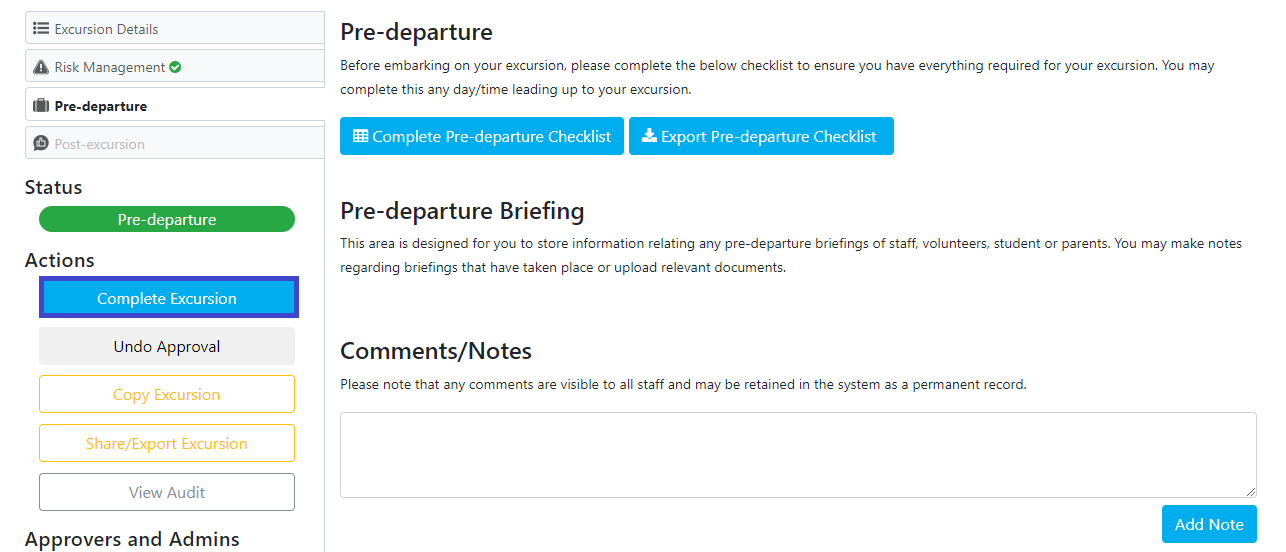
Task: Click the speech bubble icon for Post-excursion
Action: pos(41,144)
